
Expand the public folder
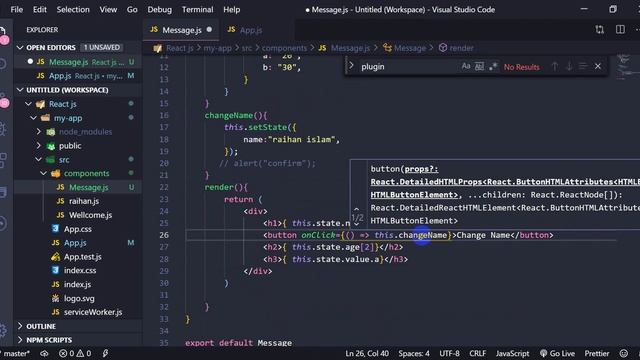[39, 146]
